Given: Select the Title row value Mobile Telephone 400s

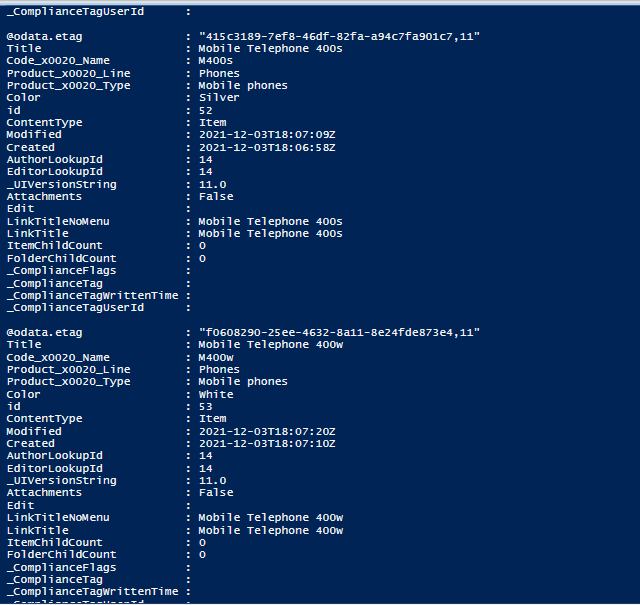Looking at the screenshot, I should [270, 49].
